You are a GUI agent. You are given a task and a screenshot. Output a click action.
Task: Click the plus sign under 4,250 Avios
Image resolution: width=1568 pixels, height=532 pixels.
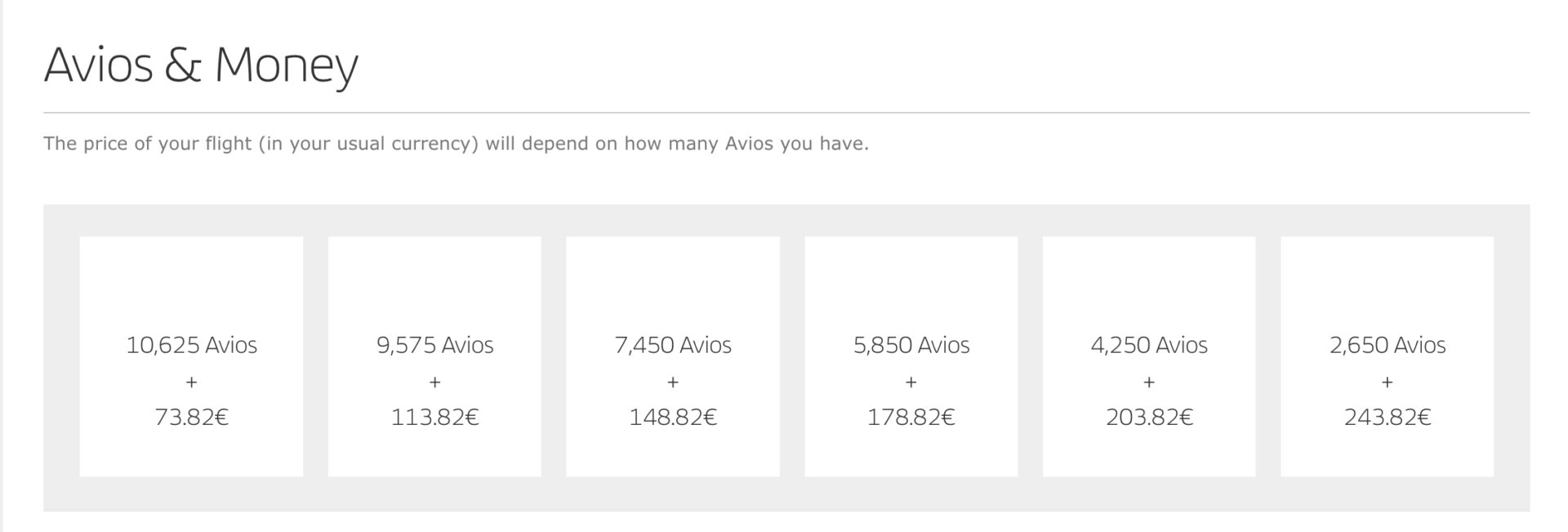pyautogui.click(x=1149, y=382)
